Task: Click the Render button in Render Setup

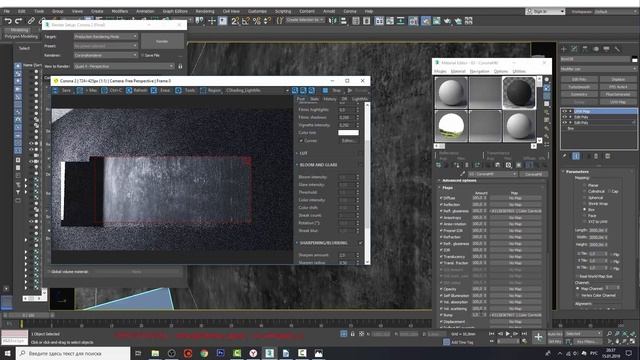Action: tap(162, 41)
